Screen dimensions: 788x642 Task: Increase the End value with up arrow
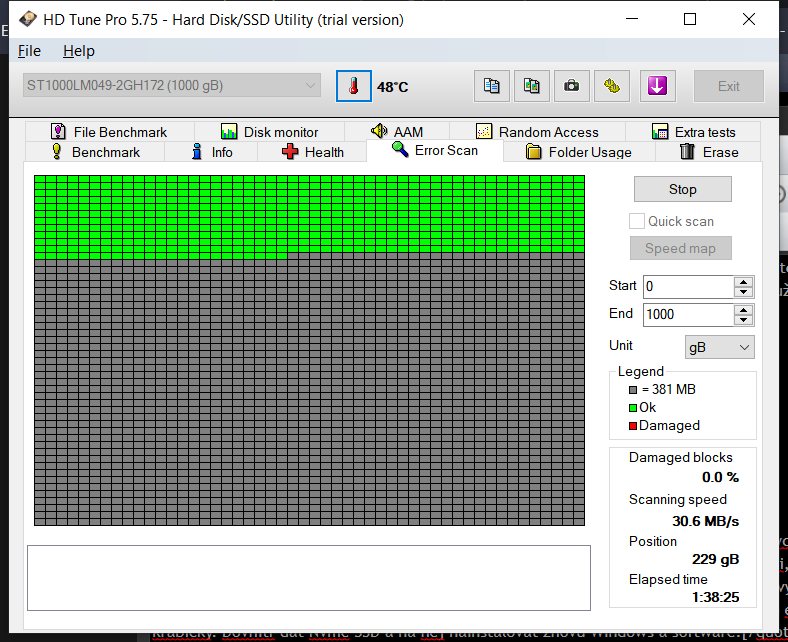[743, 310]
